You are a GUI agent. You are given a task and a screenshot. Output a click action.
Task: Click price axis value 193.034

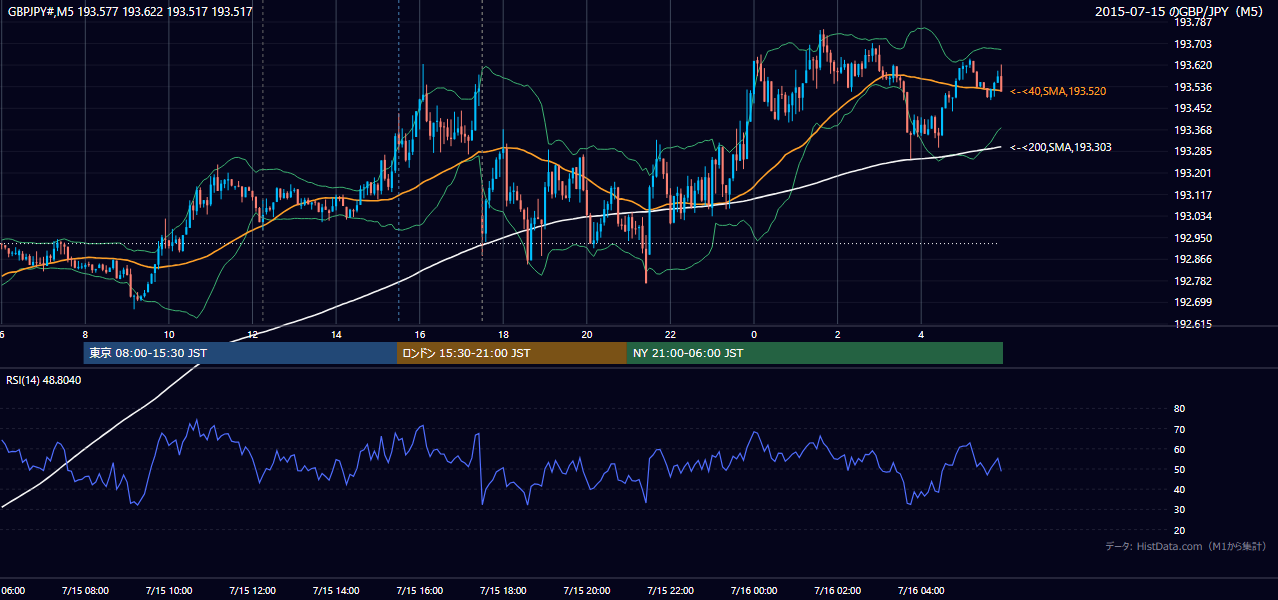(1192, 216)
